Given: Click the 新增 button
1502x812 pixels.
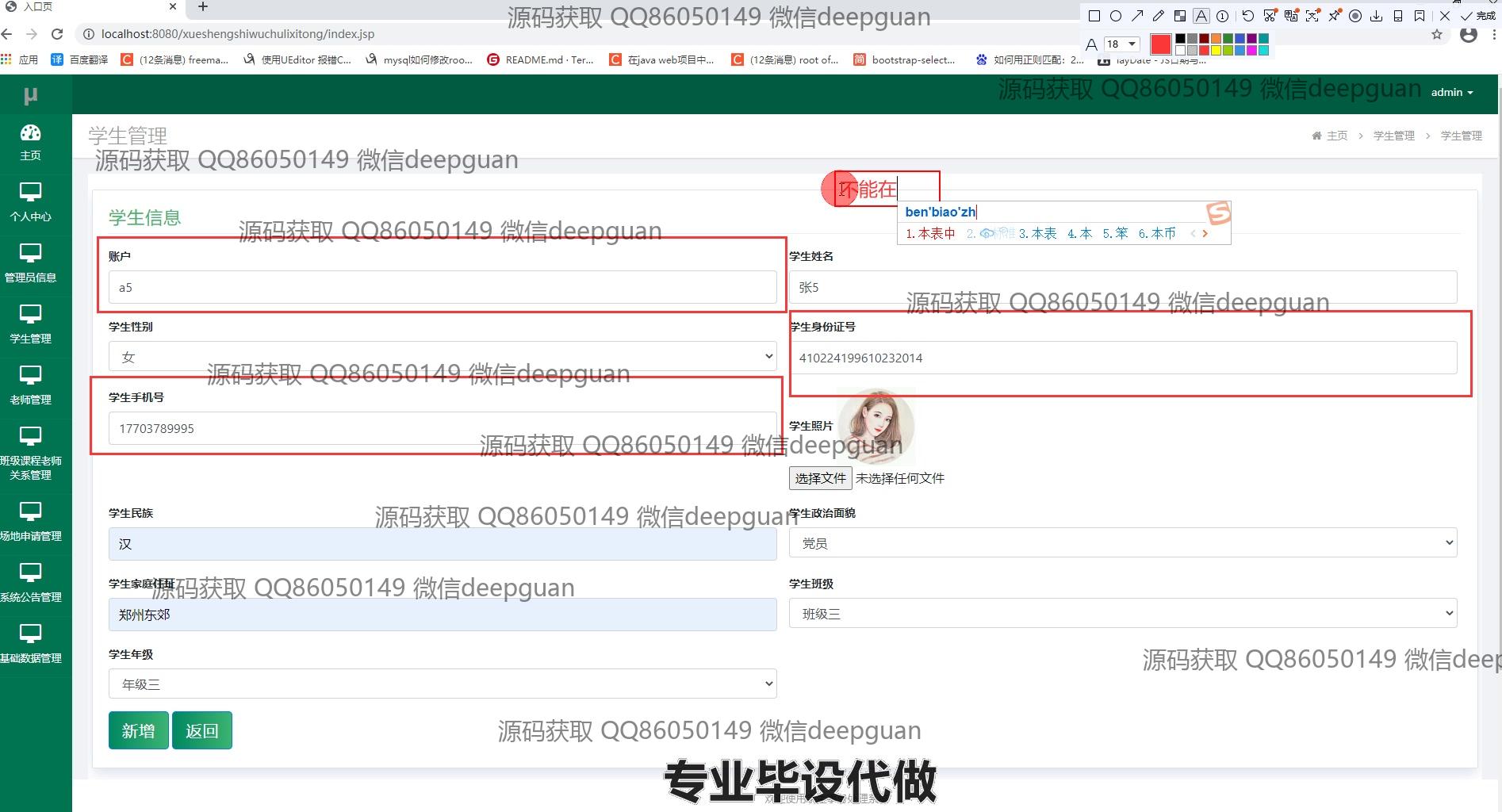Looking at the screenshot, I should click(138, 730).
